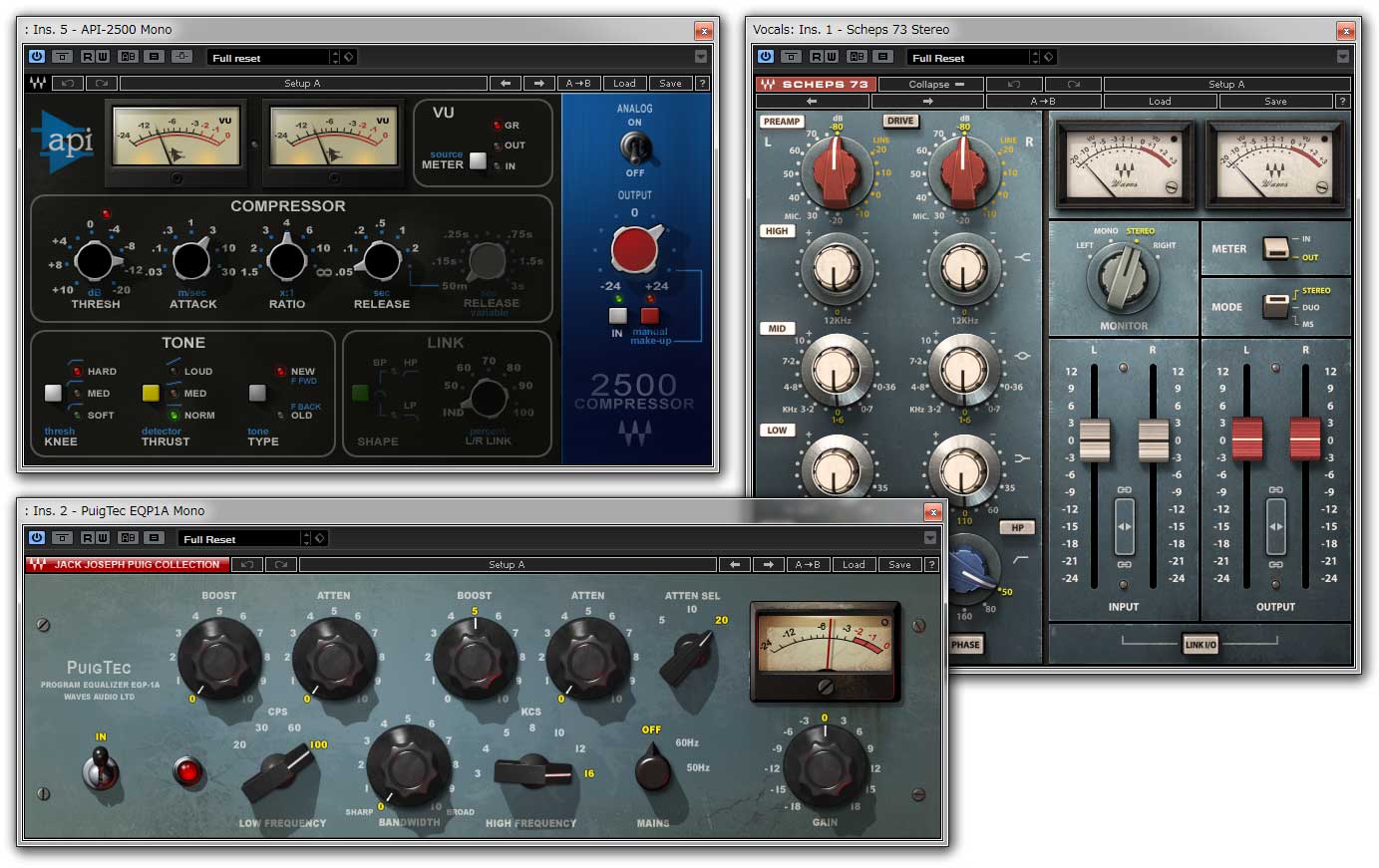Click the R (read automation) icon in API-2500 window
This screenshot has height=868, width=1379.
point(88,57)
